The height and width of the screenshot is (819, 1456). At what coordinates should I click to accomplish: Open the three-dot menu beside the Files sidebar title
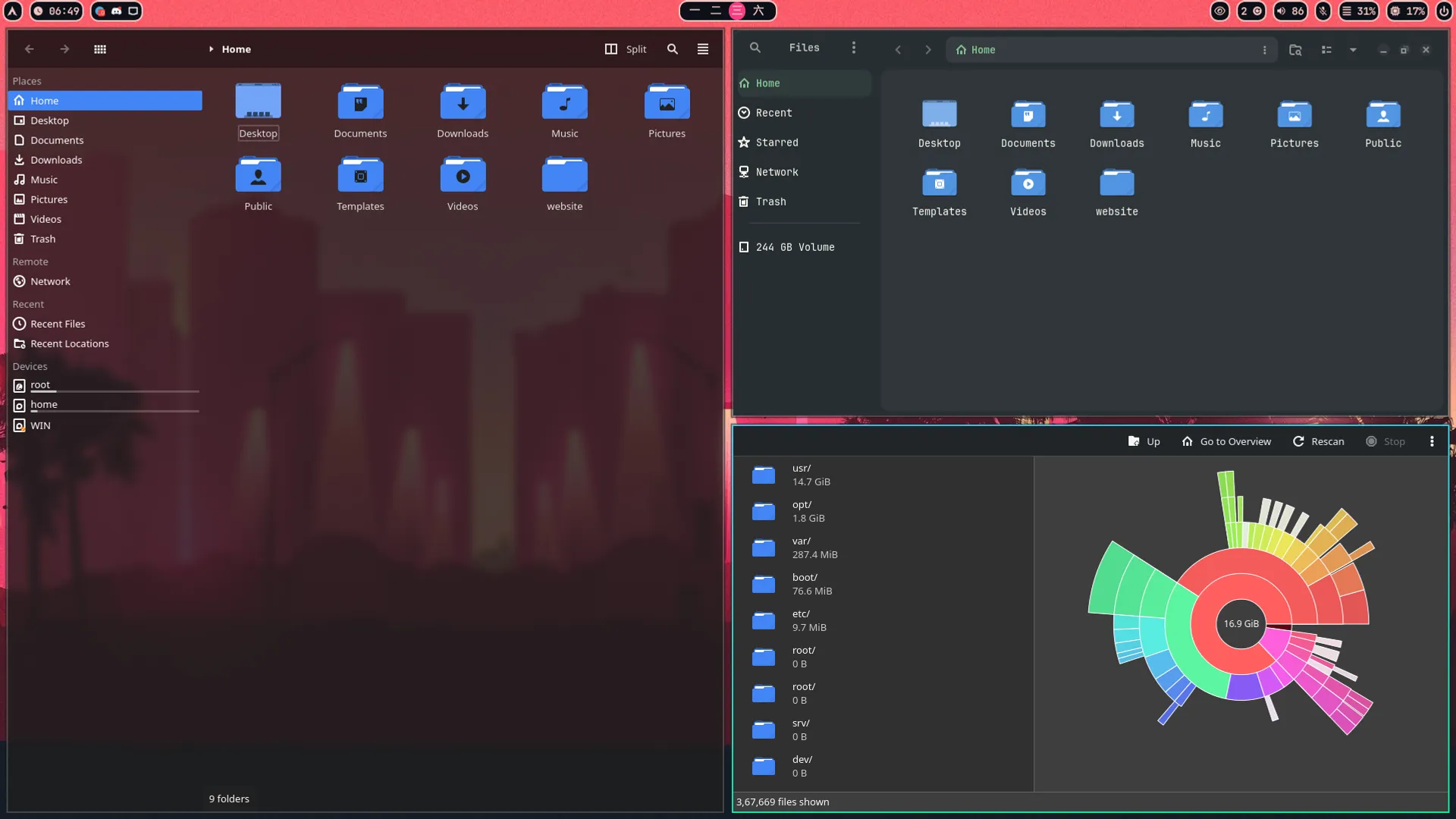[x=854, y=47]
